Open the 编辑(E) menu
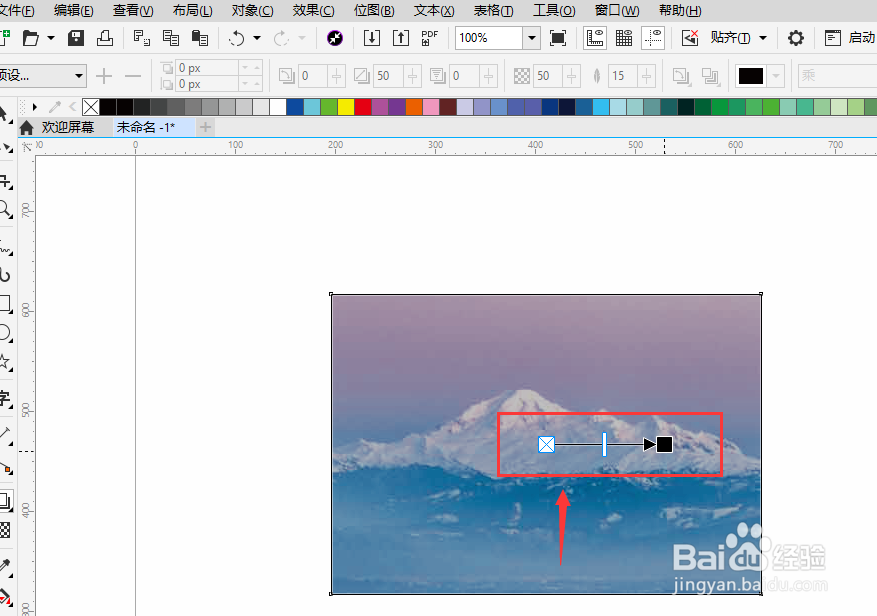The image size is (877, 616). (x=74, y=10)
